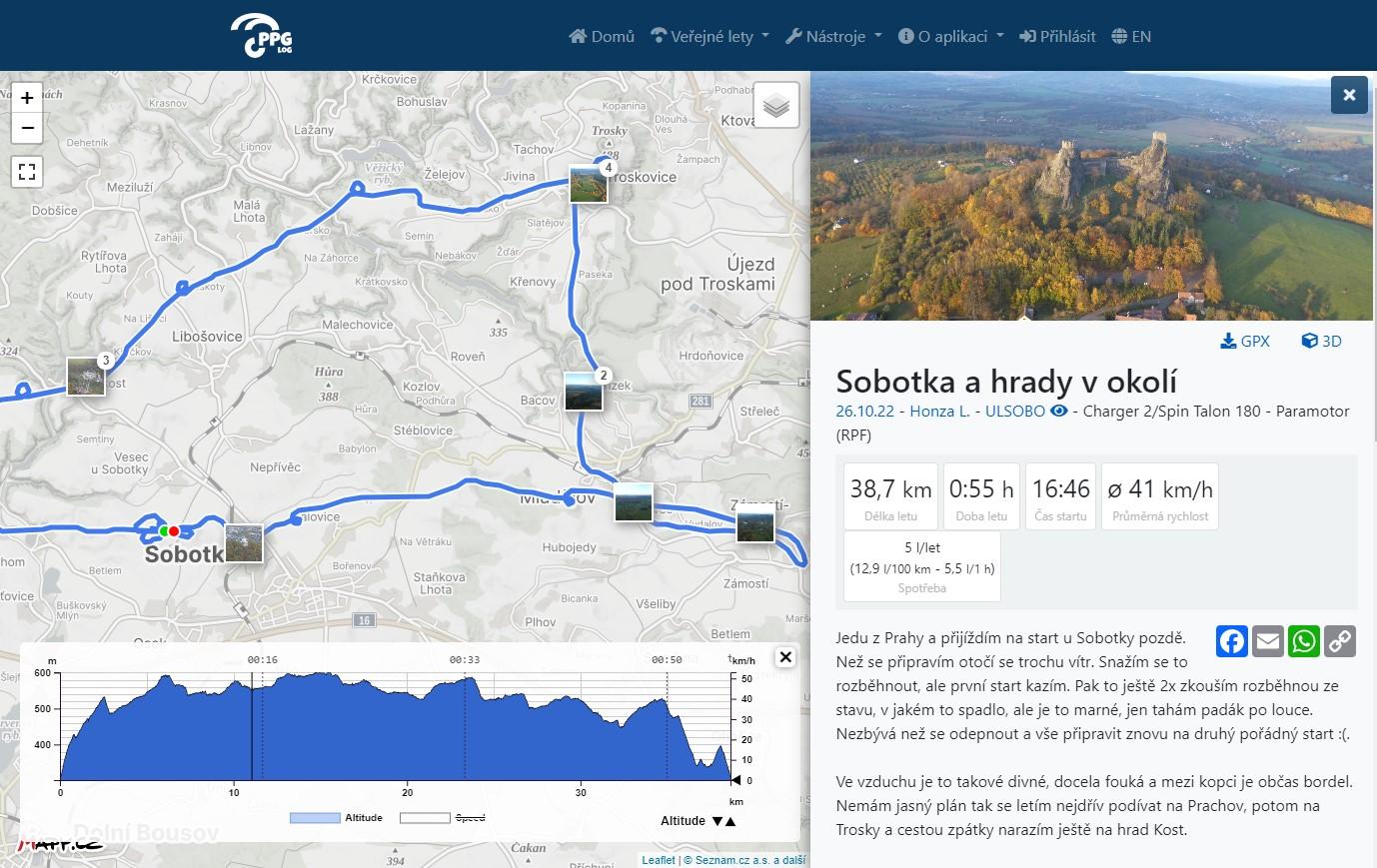The height and width of the screenshot is (868, 1377).
Task: Click the Altitude sort arrows control
Action: tap(723, 821)
